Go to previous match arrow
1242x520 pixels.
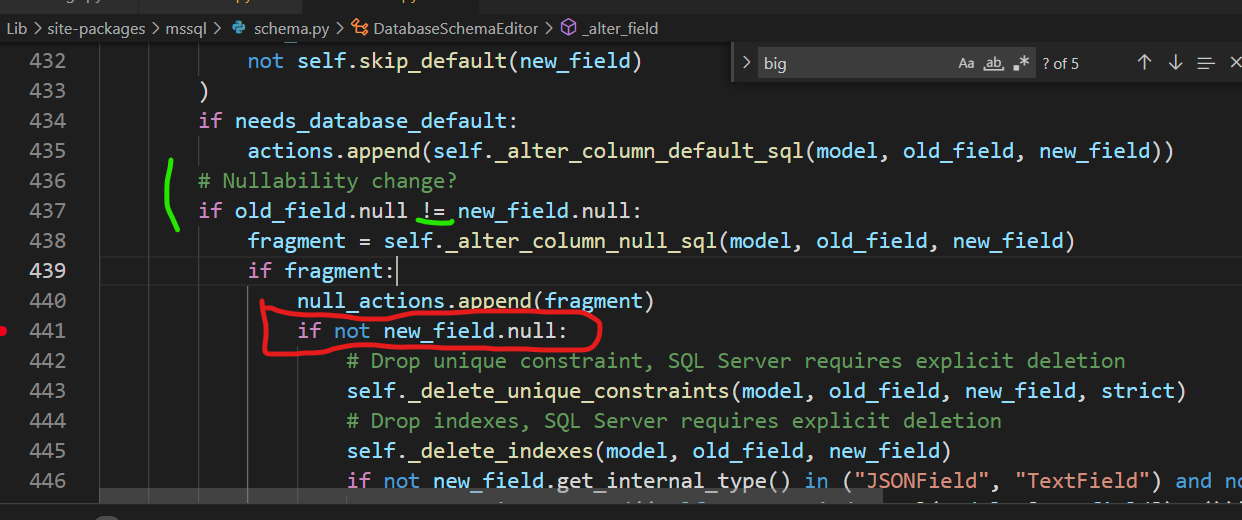(1145, 63)
